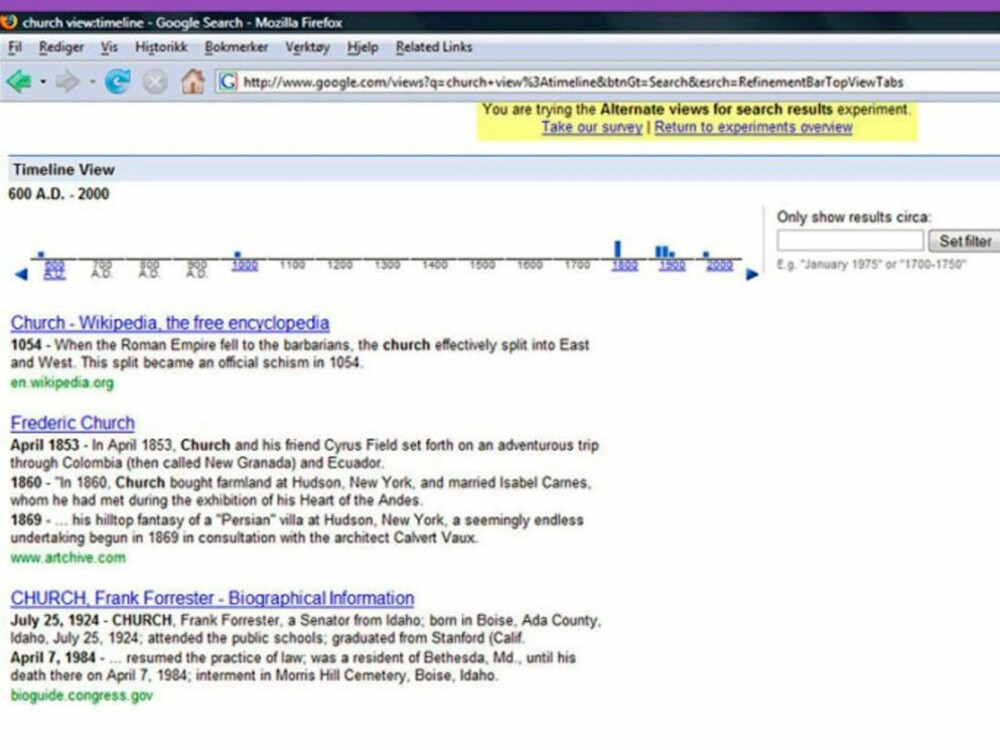Click the tall histogram bar above 1800

click(x=617, y=249)
